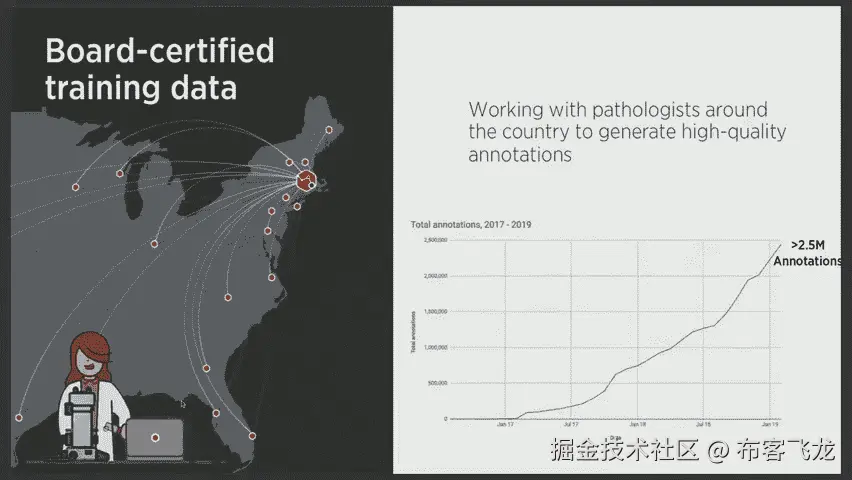Click the 1,500,000 y-axis tick label
The width and height of the screenshot is (852, 480).
pyautogui.click(x=436, y=311)
